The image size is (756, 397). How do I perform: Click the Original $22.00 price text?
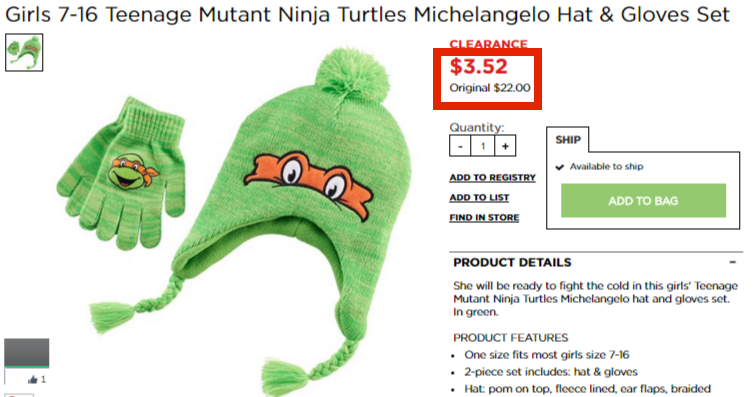(x=489, y=88)
